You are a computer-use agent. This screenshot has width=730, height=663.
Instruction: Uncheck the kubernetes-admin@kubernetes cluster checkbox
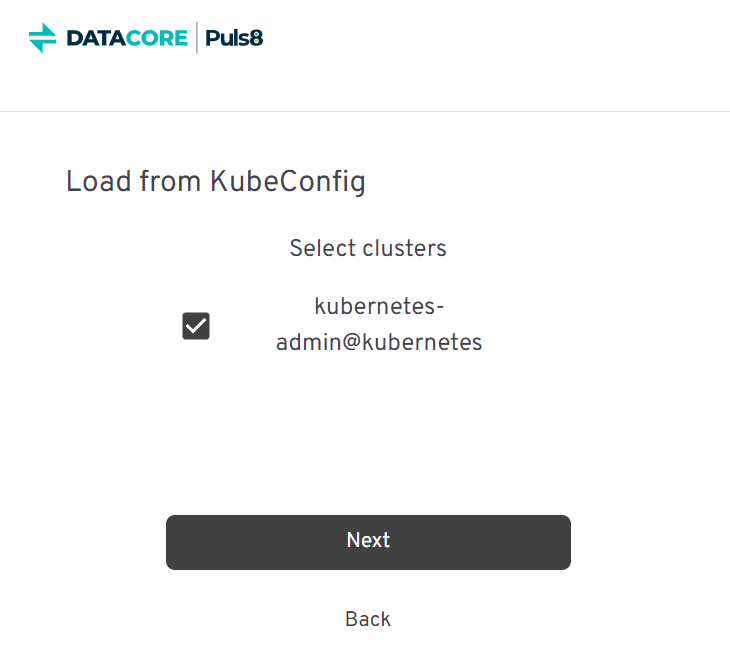tap(196, 326)
